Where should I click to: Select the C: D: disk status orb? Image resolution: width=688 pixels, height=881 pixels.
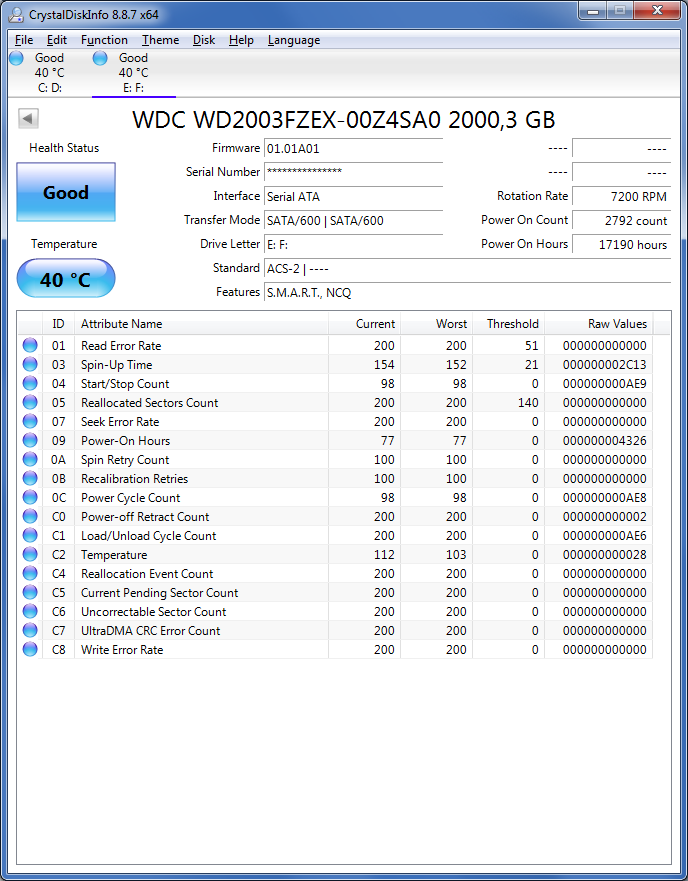click(x=16, y=58)
